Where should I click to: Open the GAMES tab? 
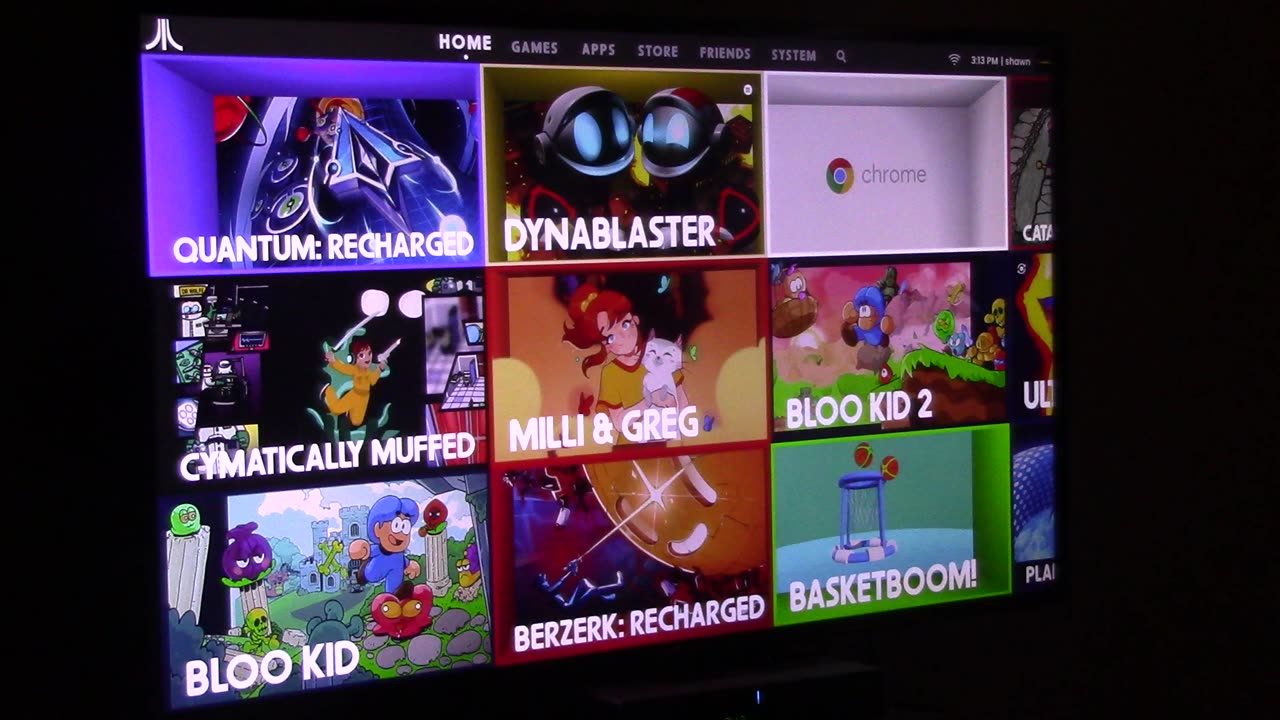(x=534, y=47)
